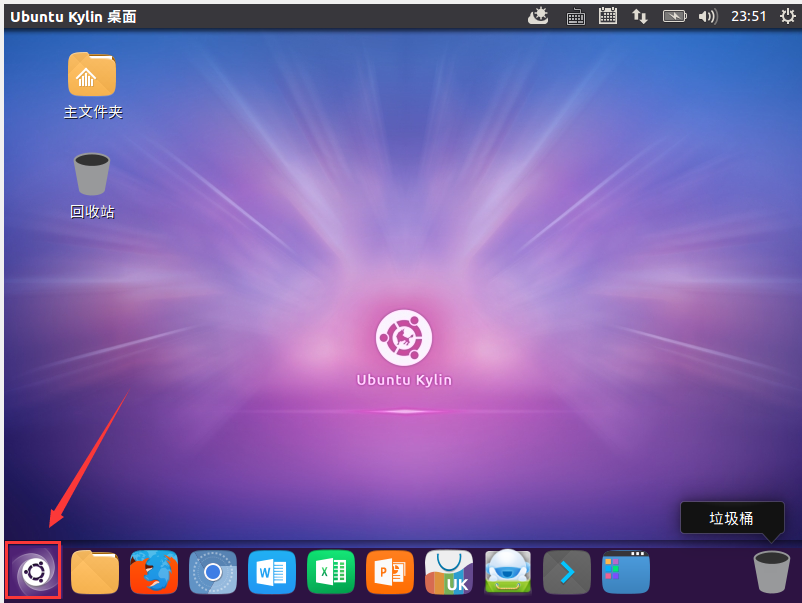Open the network up/down arrows indicator

[640, 16]
